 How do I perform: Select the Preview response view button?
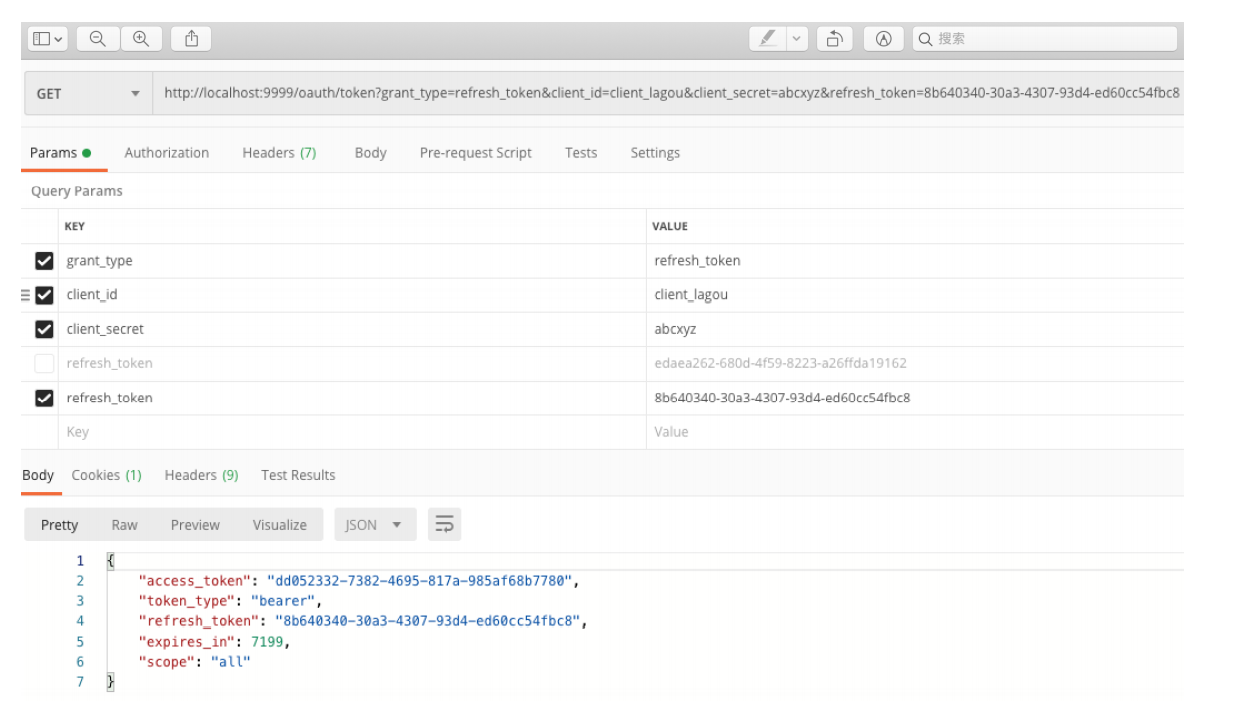click(195, 524)
